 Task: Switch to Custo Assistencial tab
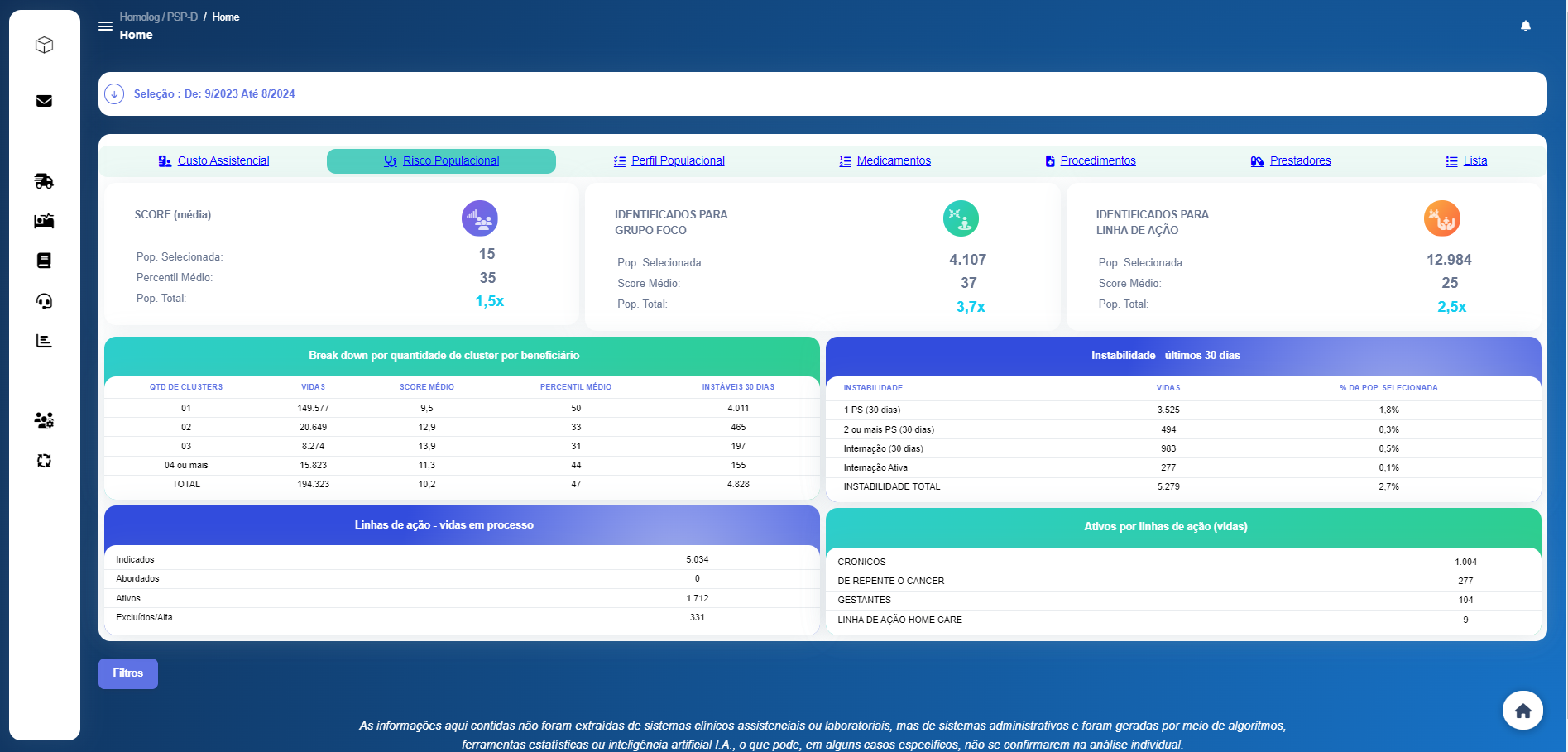(223, 161)
